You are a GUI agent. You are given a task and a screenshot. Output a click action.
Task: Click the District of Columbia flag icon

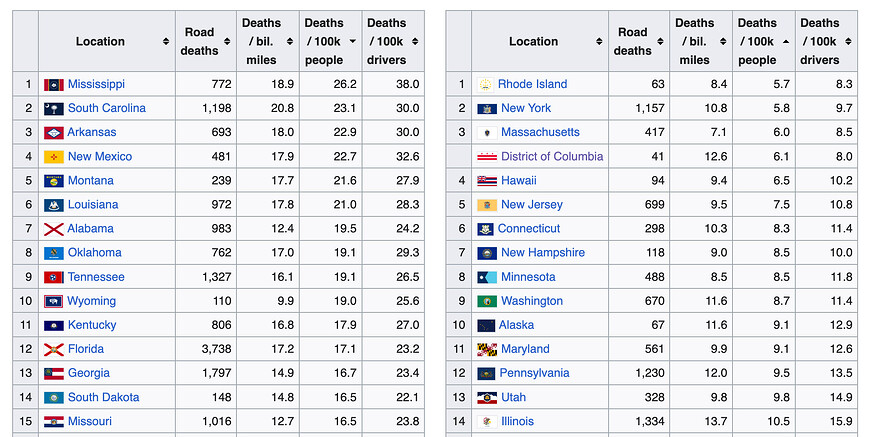[487, 157]
